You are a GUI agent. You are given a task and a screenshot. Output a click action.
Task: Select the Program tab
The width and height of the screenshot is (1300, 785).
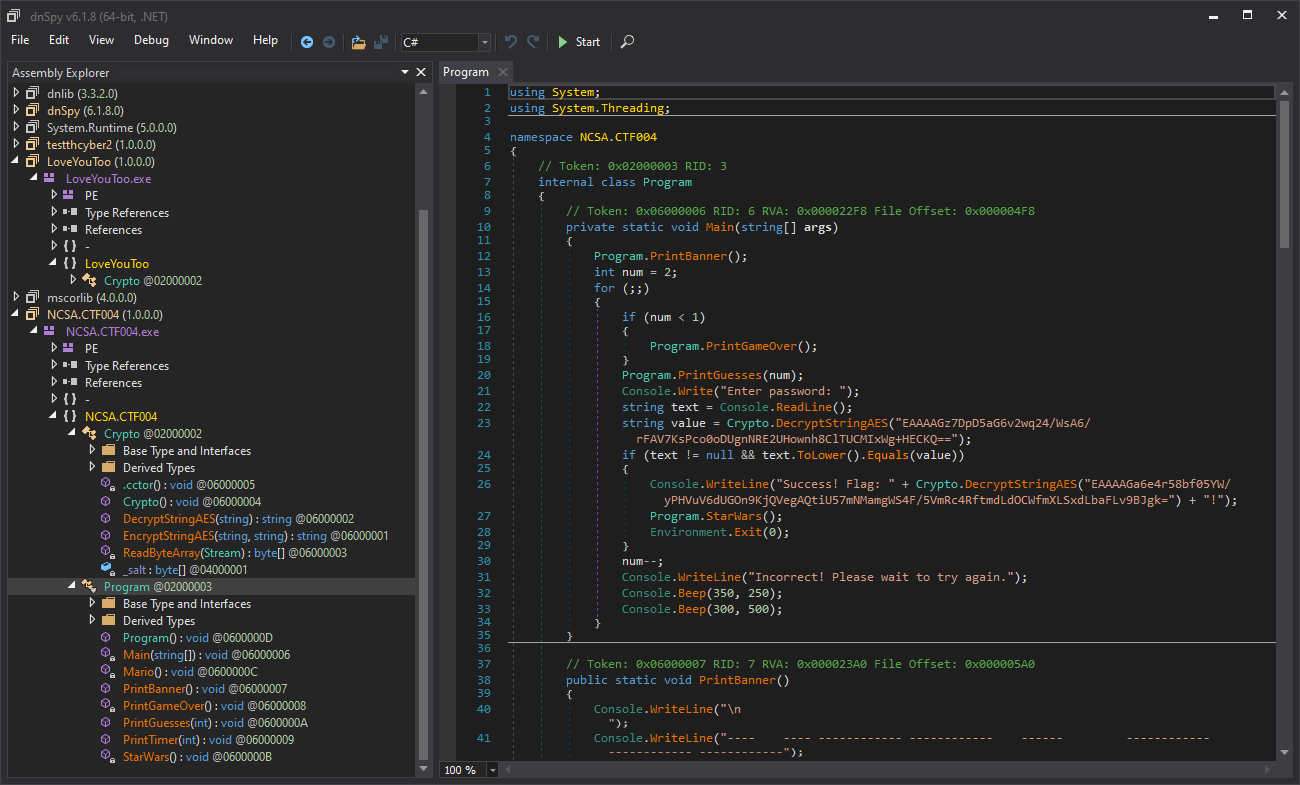point(466,72)
